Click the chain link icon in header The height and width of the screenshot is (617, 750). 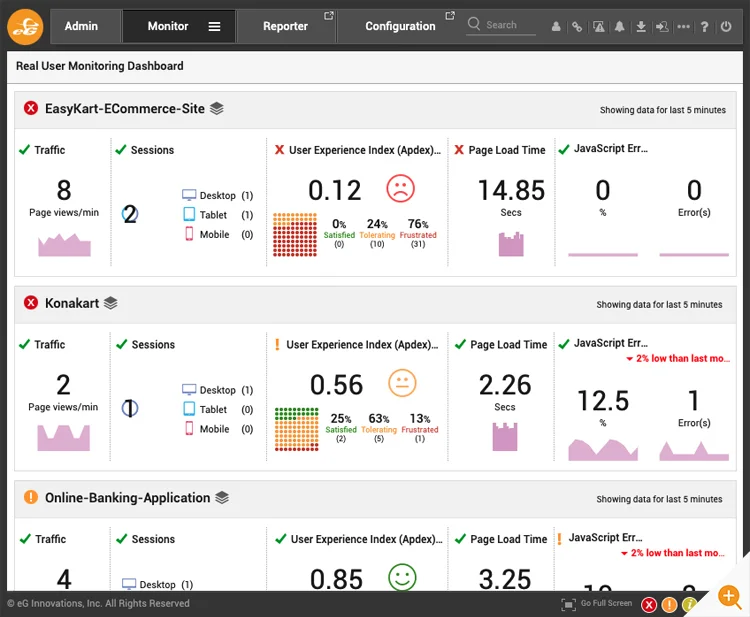coord(577,27)
